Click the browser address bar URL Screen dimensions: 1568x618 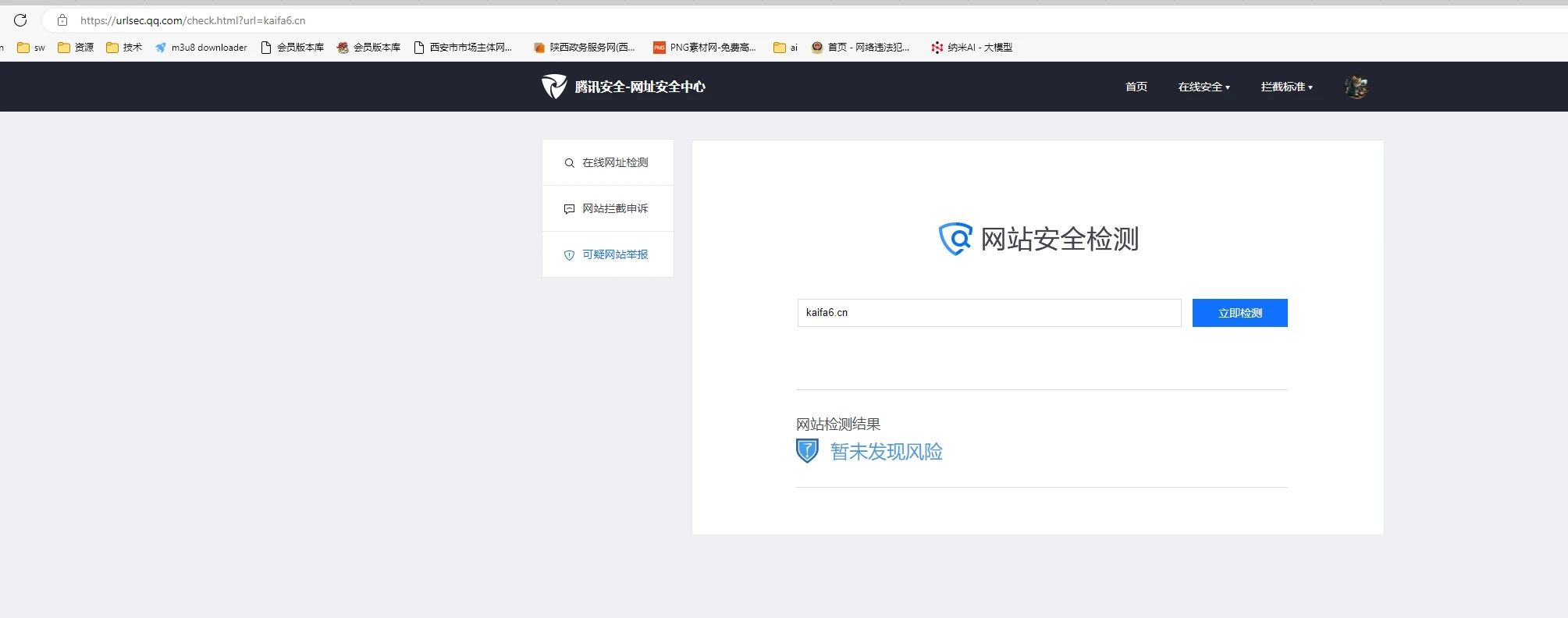pos(193,20)
